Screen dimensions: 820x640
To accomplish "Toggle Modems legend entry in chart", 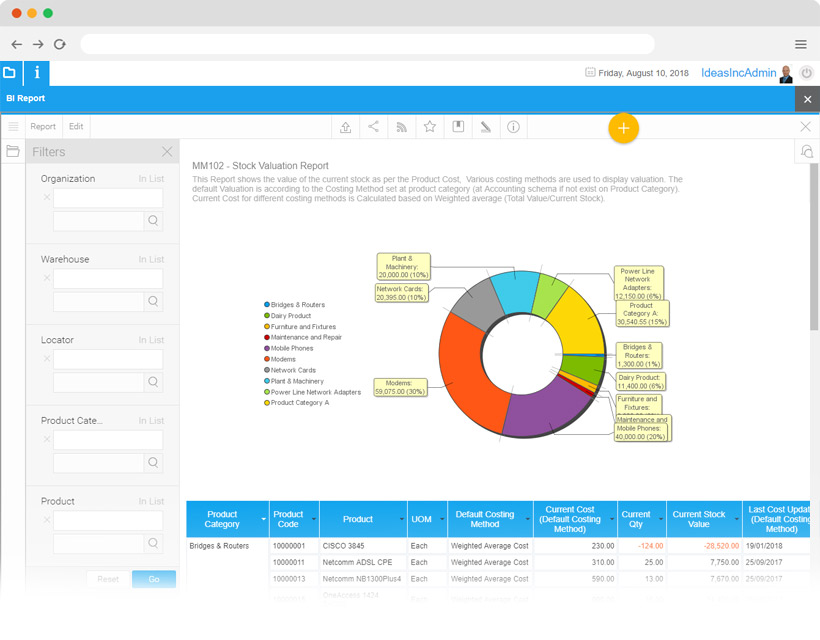I will (279, 359).
